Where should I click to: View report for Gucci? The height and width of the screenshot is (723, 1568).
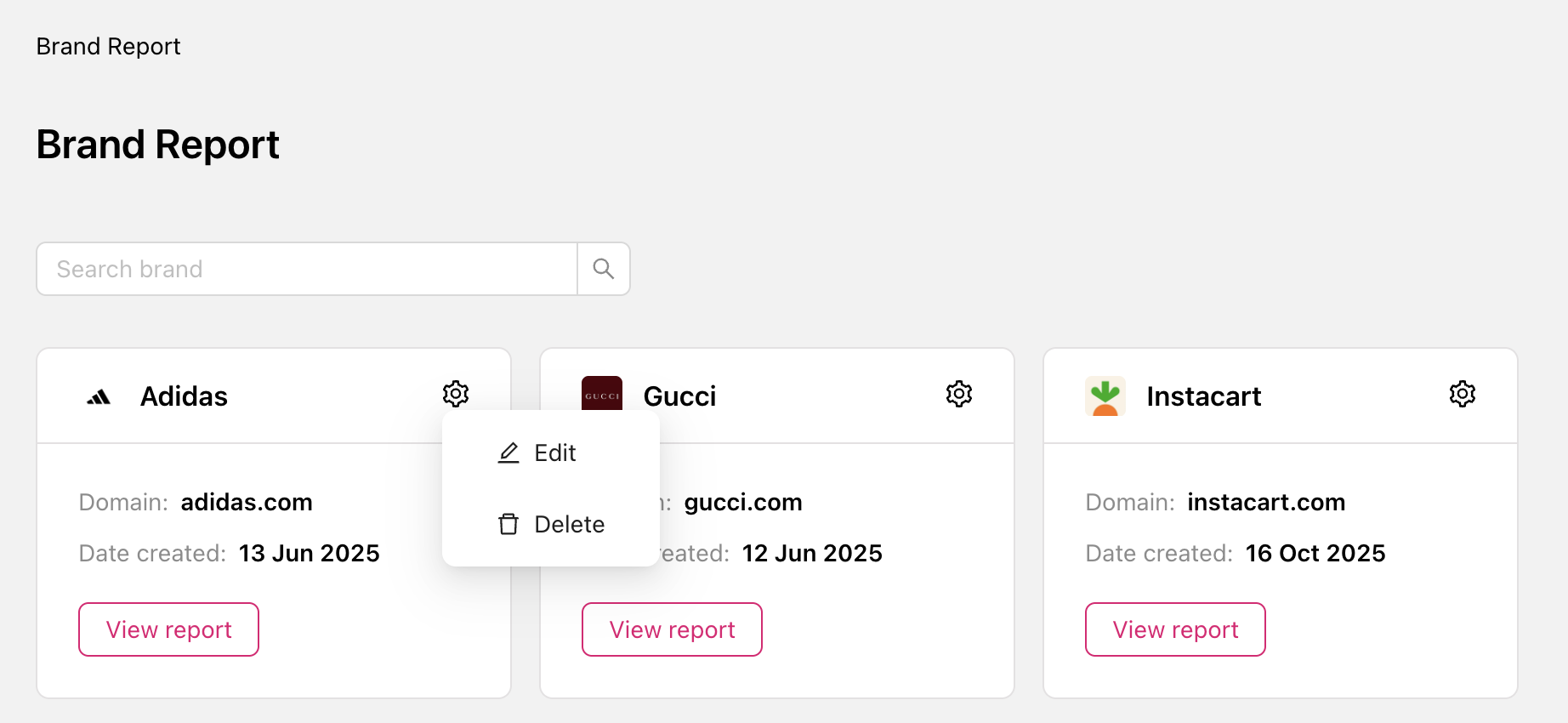click(x=672, y=629)
